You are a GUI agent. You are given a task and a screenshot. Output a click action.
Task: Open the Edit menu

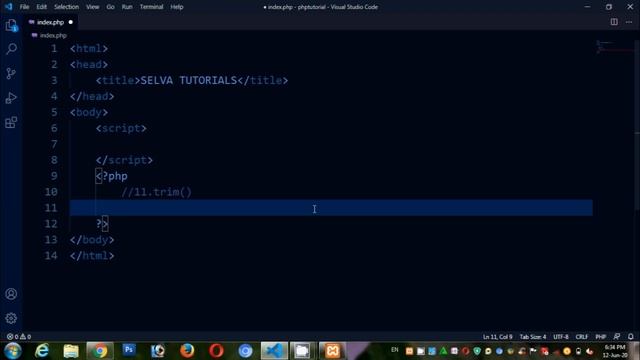tap(41, 7)
